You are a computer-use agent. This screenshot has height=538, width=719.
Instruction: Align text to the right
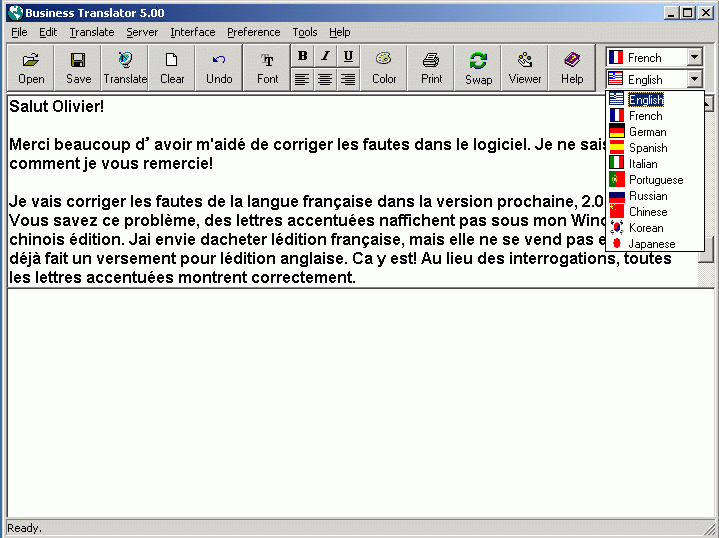tap(348, 79)
